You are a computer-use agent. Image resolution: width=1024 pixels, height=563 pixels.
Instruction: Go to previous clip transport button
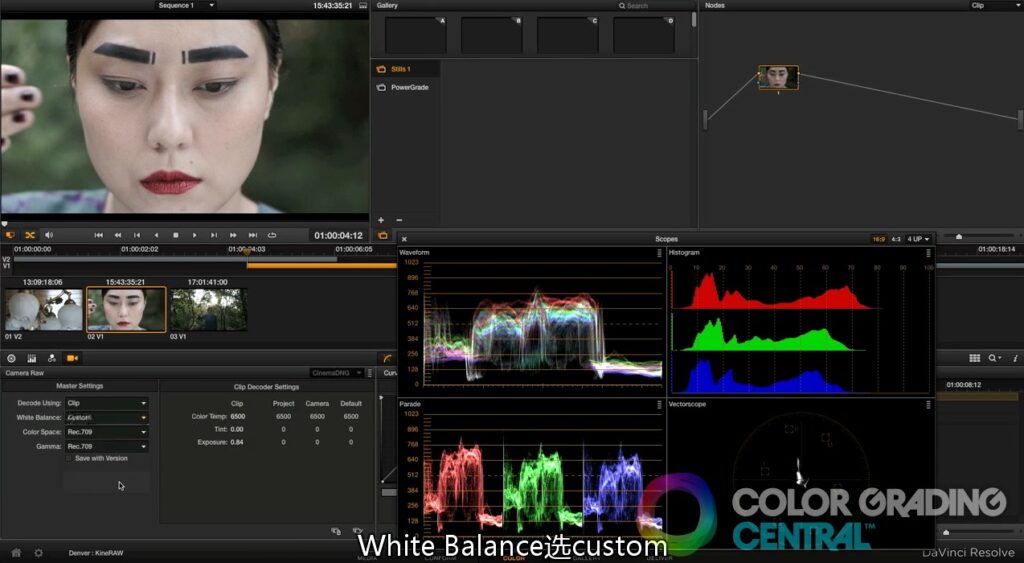137,235
